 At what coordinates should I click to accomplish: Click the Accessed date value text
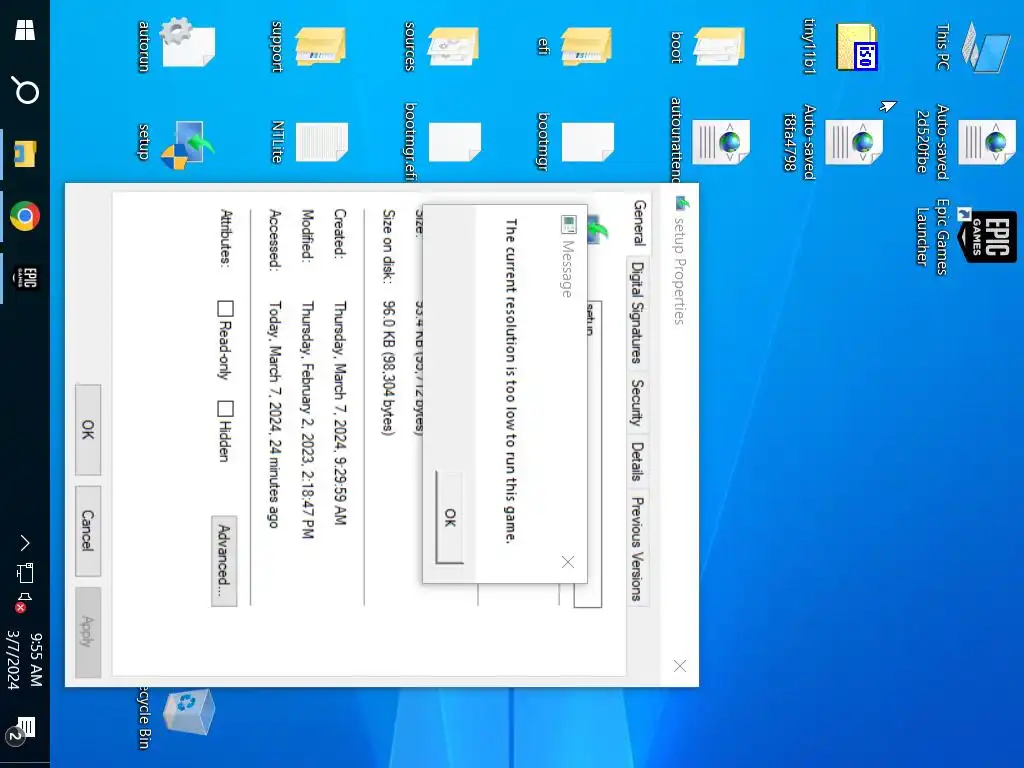[x=276, y=414]
